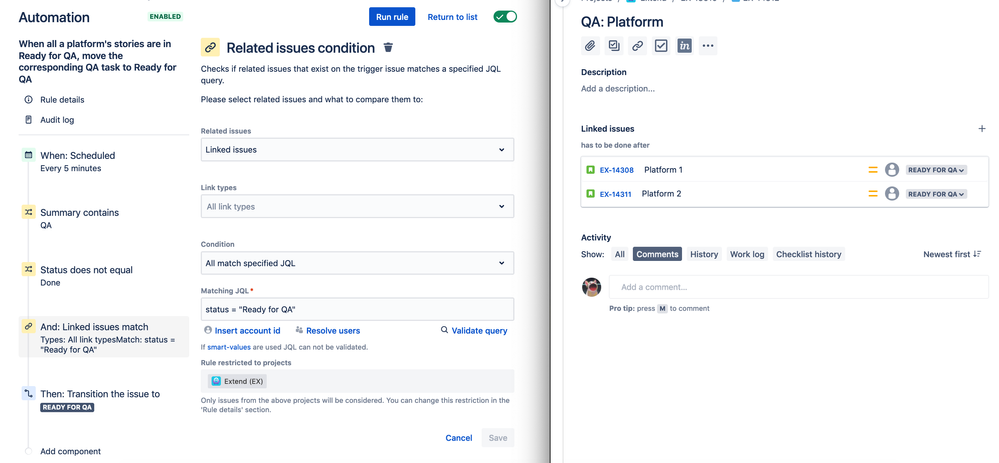Click story type icon for EX-14308
This screenshot has height=463, width=999.
click(x=591, y=170)
